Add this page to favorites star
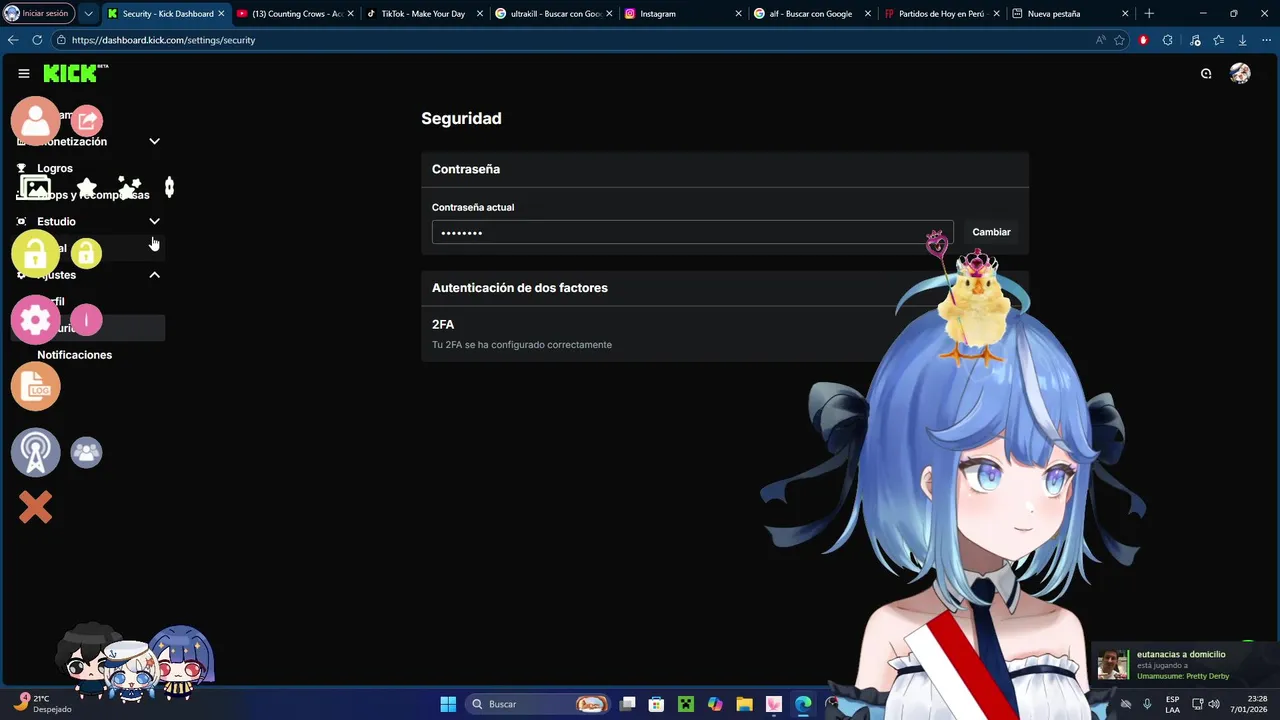Image resolution: width=1280 pixels, height=720 pixels. 1120,40
